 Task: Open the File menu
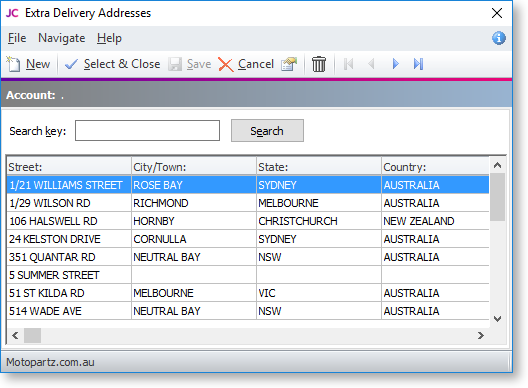17,38
